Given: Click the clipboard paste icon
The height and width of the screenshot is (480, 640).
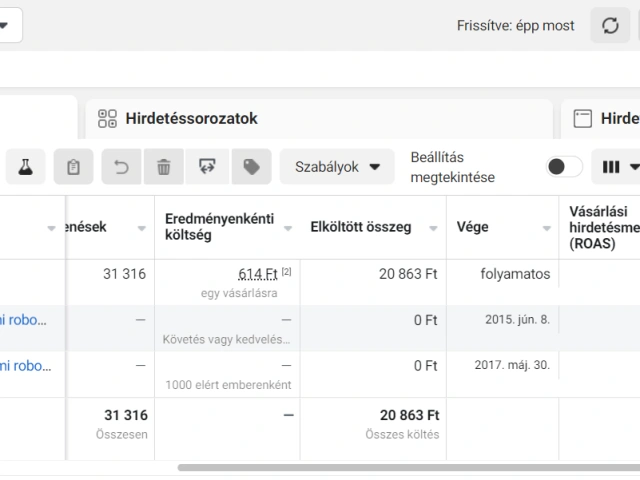Looking at the screenshot, I should [x=73, y=167].
